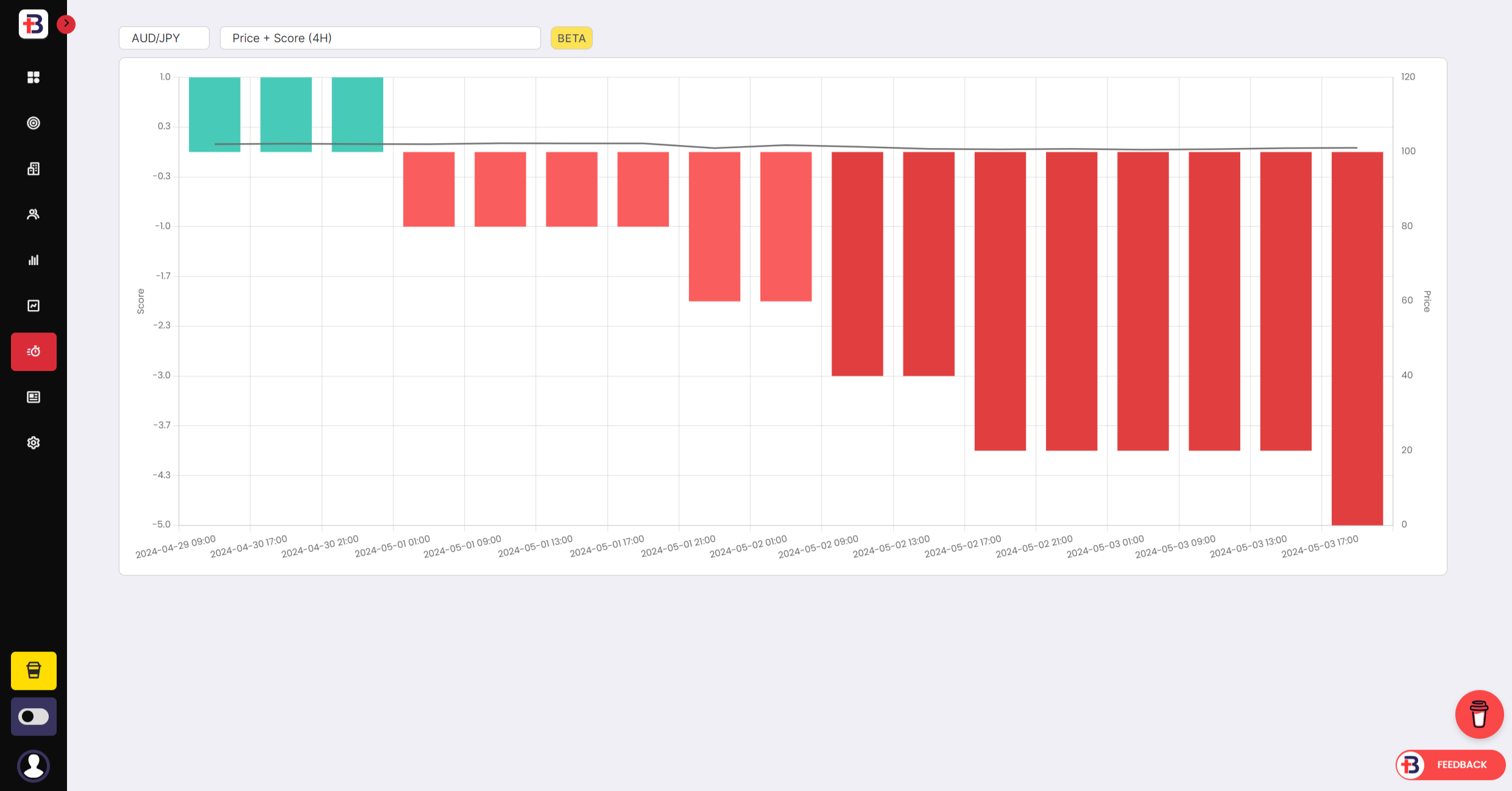
Task: Open the target circle icon
Action: point(34,123)
